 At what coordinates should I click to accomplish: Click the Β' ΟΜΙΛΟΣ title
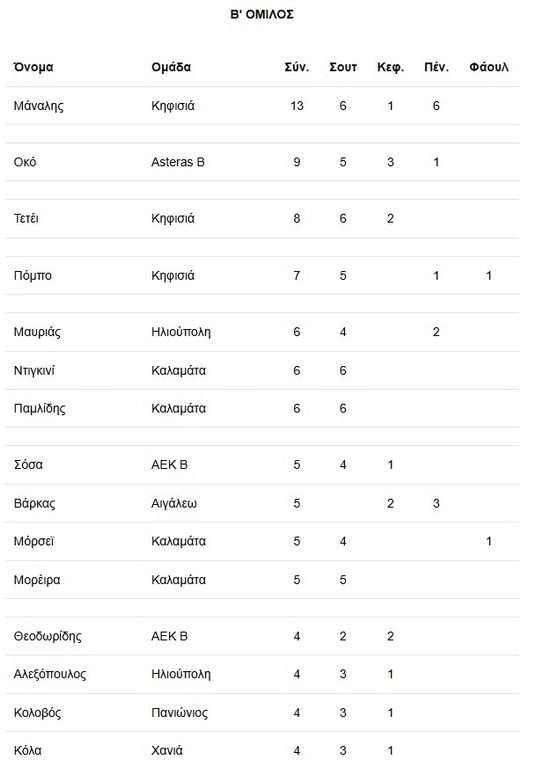click(262, 15)
